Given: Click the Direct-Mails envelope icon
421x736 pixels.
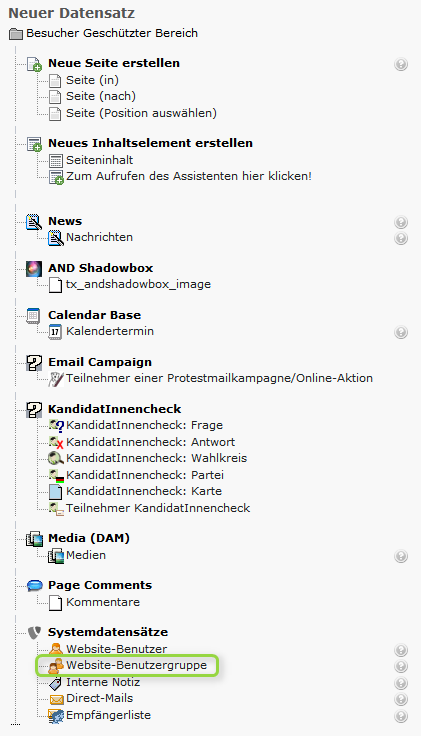Looking at the screenshot, I should click(x=56, y=699).
